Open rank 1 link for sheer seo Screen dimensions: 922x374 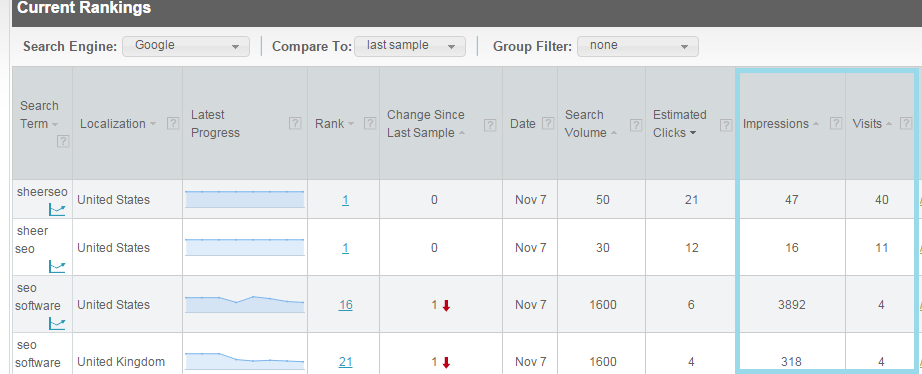tap(345, 248)
